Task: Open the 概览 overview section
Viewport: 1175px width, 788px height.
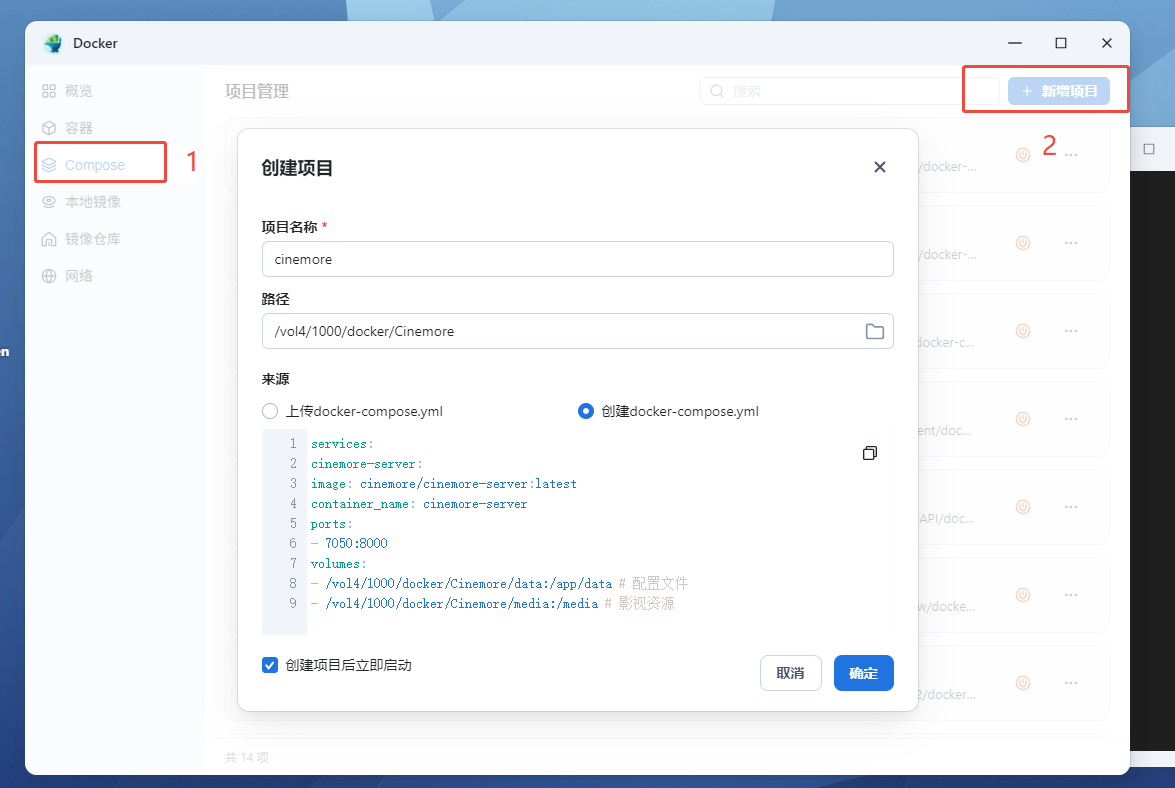Action: click(78, 91)
